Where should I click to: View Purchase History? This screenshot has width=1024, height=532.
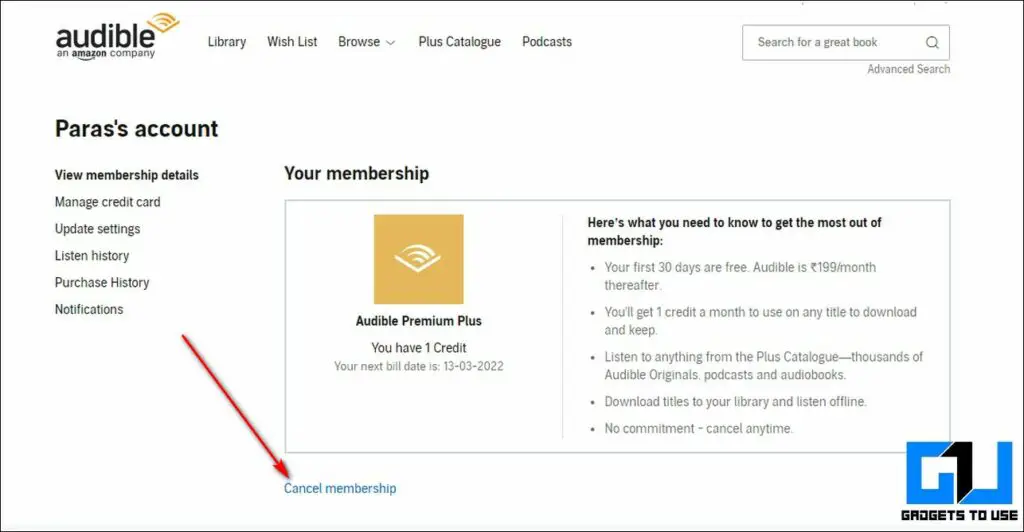[102, 283]
